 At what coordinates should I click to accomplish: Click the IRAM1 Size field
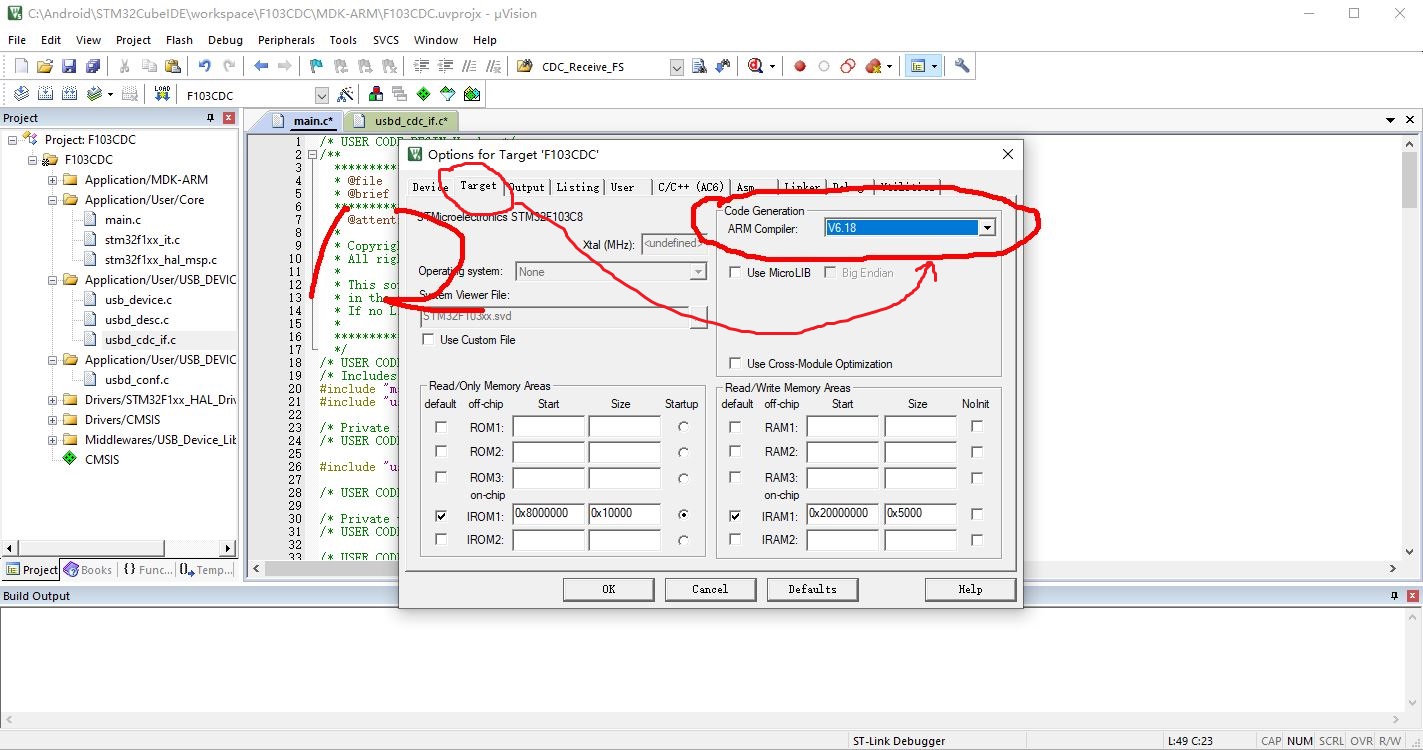[920, 514]
